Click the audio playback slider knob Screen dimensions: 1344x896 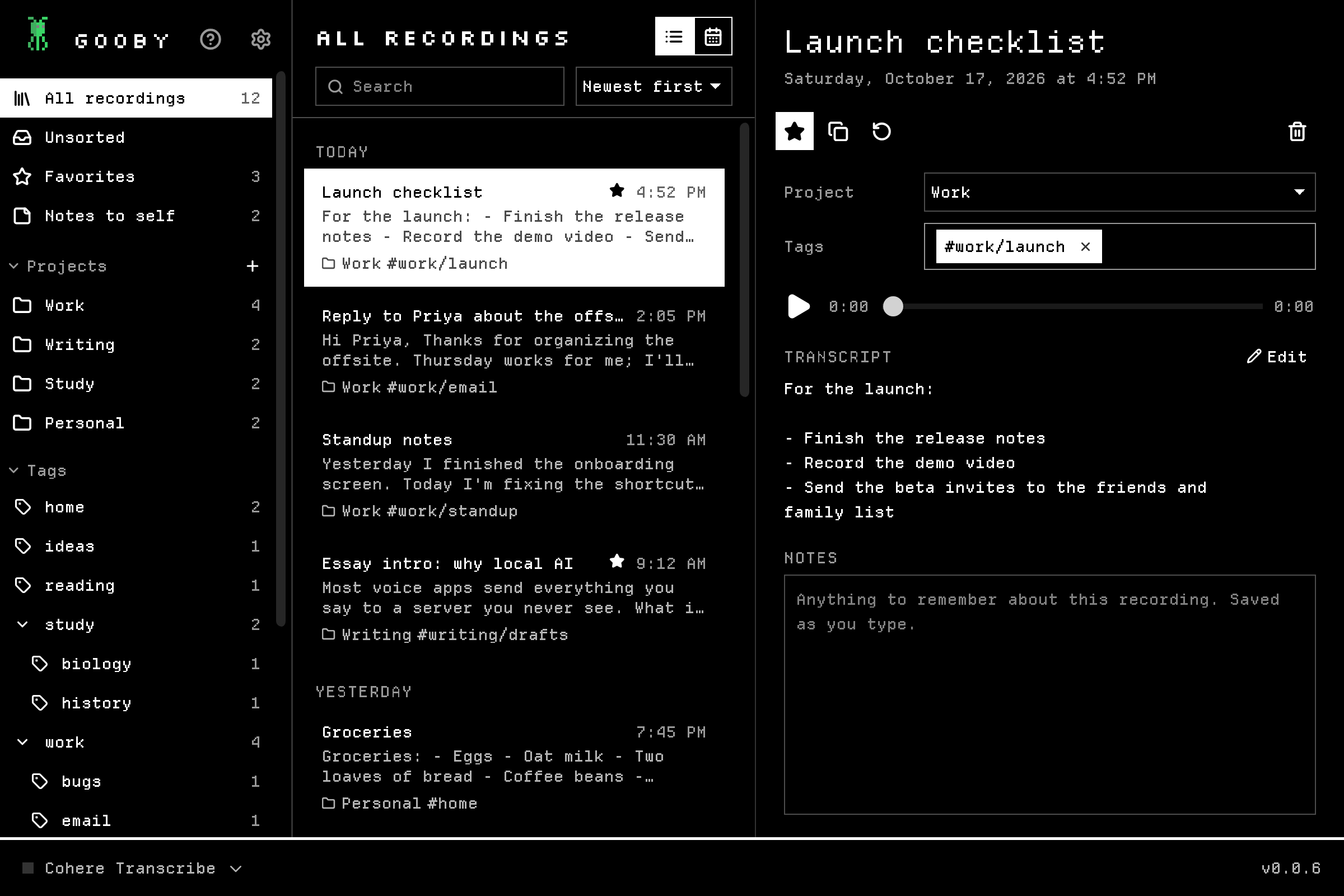[893, 306]
